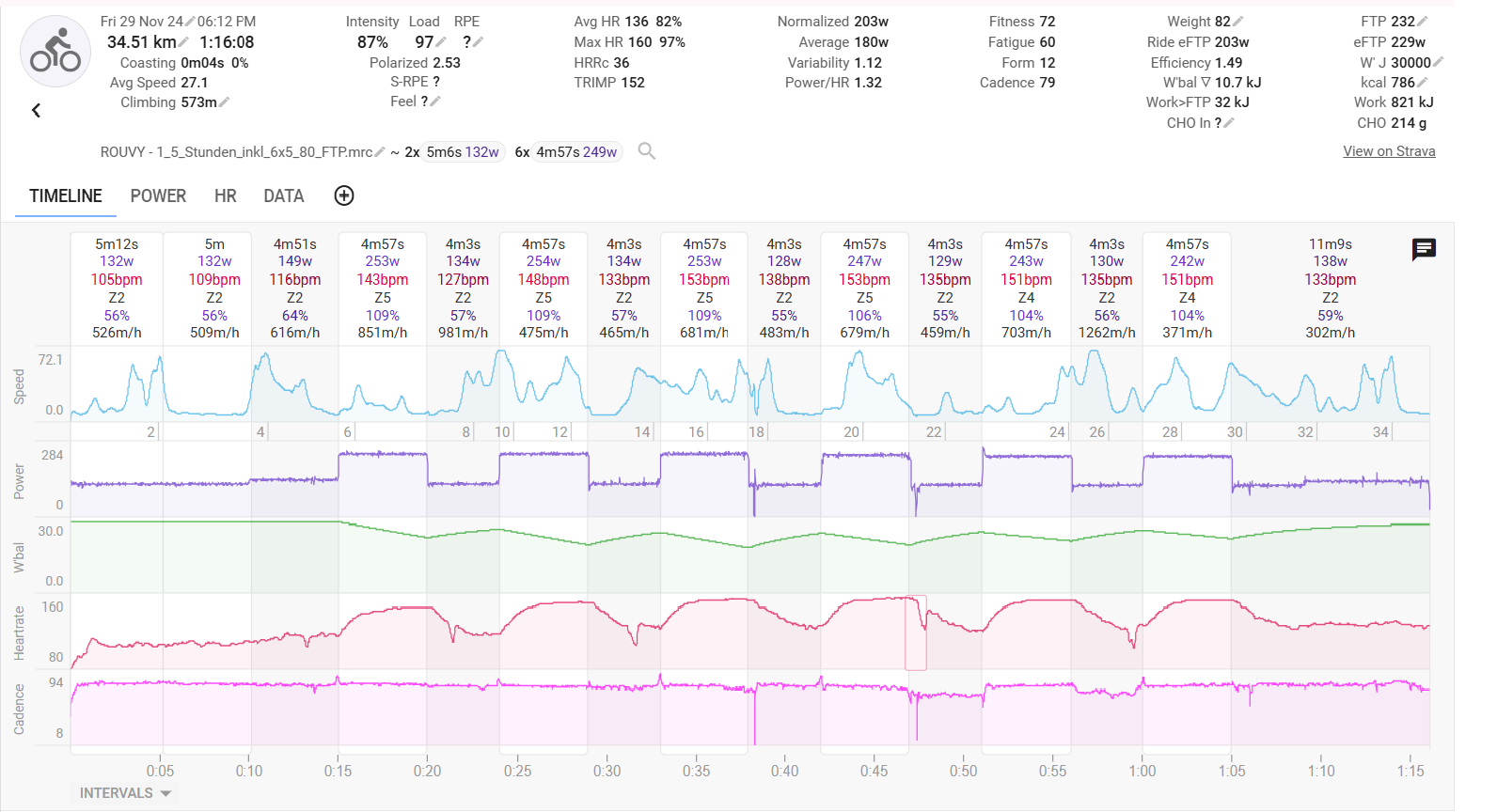Select the 4m3s 134w 127bpm interval card
1497x812 pixels.
coord(463,288)
